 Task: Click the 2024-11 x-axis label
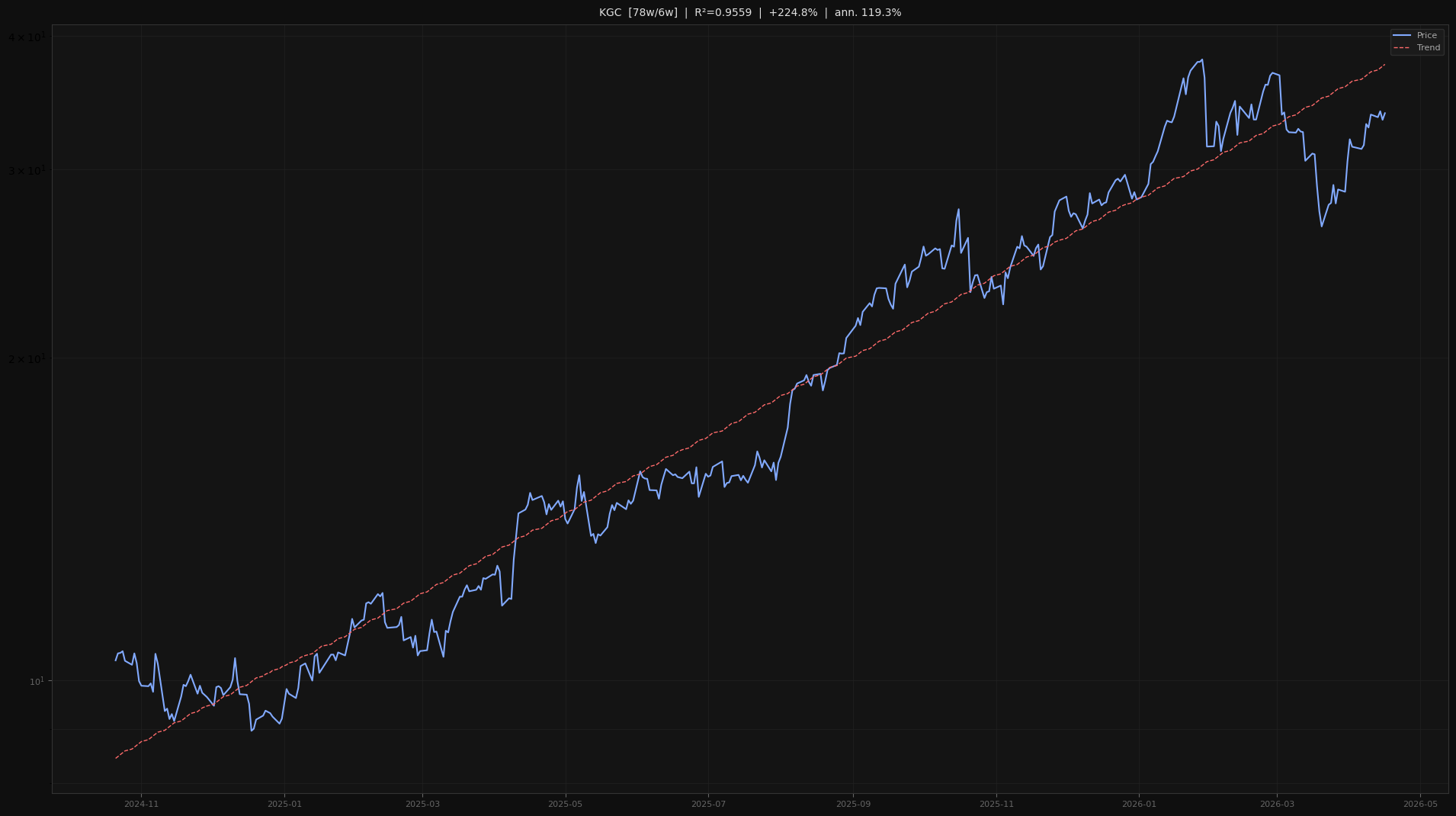[x=141, y=804]
